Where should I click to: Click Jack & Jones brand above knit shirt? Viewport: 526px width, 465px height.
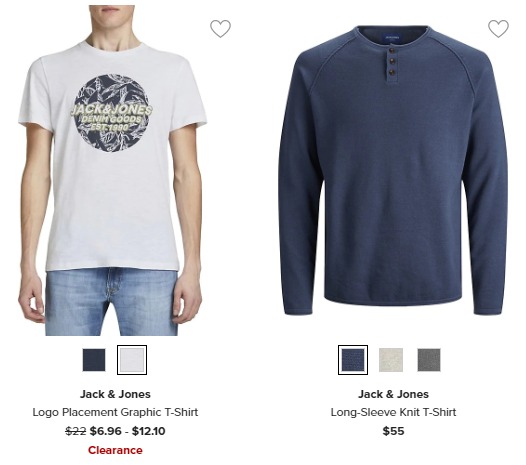coord(393,394)
